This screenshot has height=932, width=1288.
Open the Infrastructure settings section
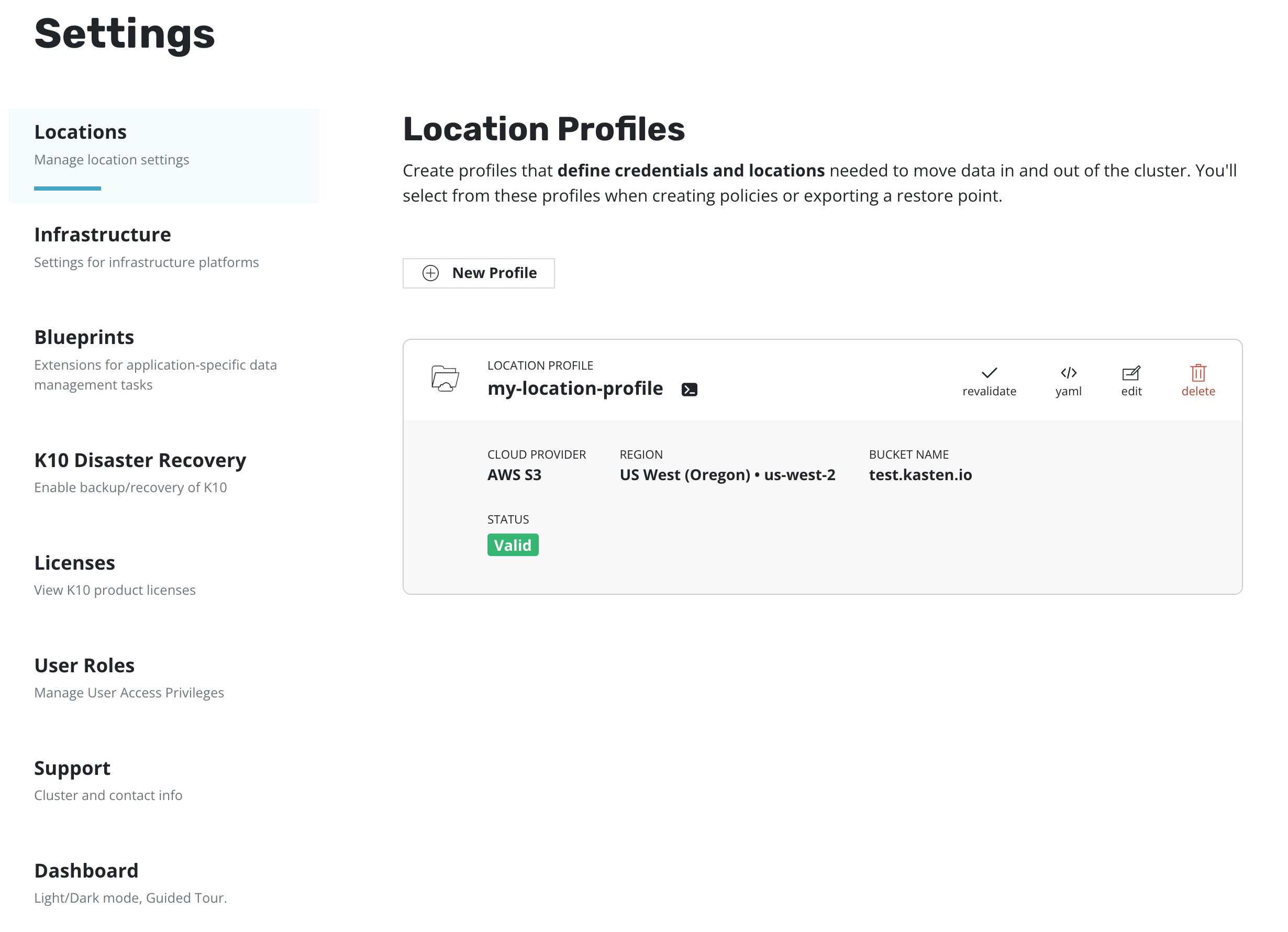(102, 235)
